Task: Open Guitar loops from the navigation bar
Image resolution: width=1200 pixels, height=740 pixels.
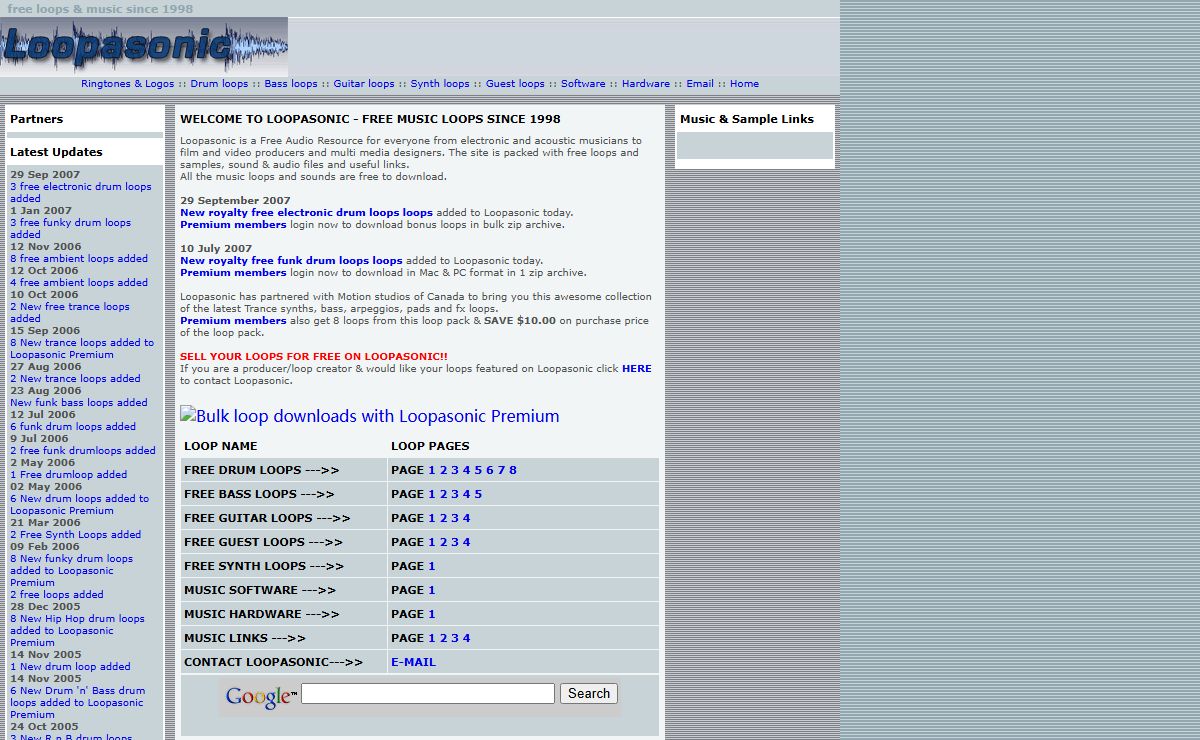Action: click(x=364, y=84)
